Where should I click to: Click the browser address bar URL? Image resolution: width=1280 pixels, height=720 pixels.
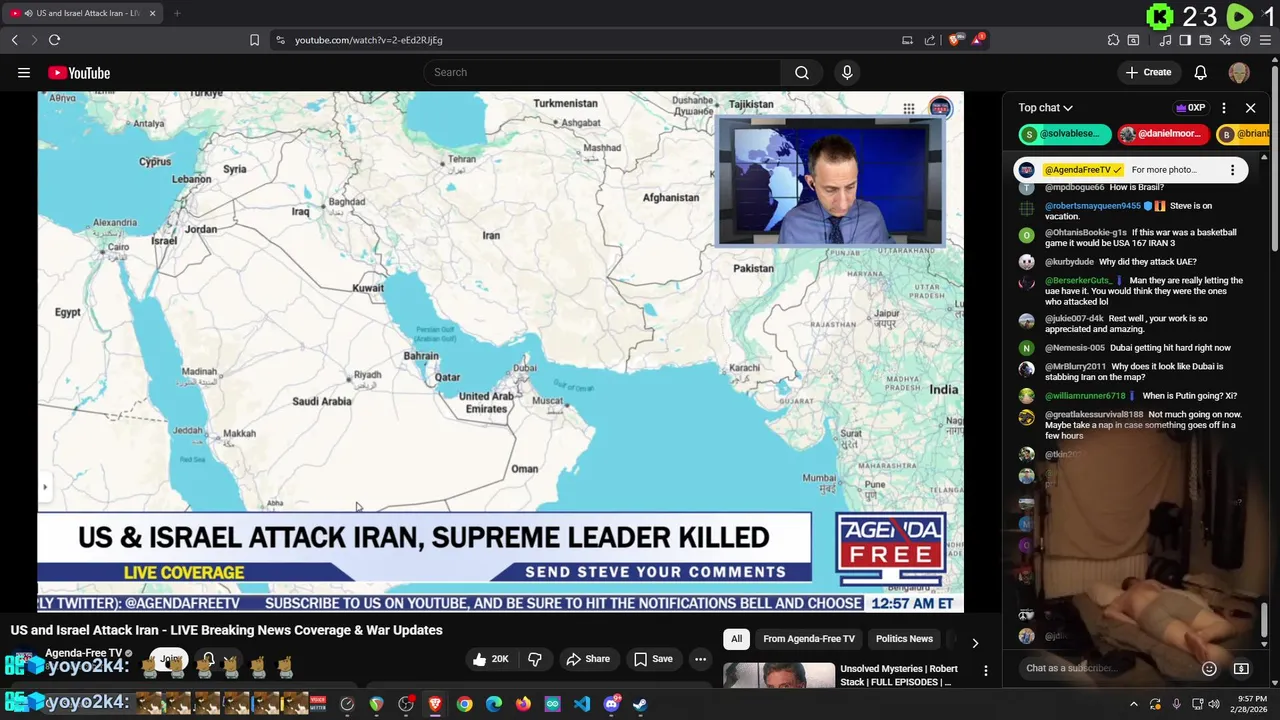tap(368, 40)
